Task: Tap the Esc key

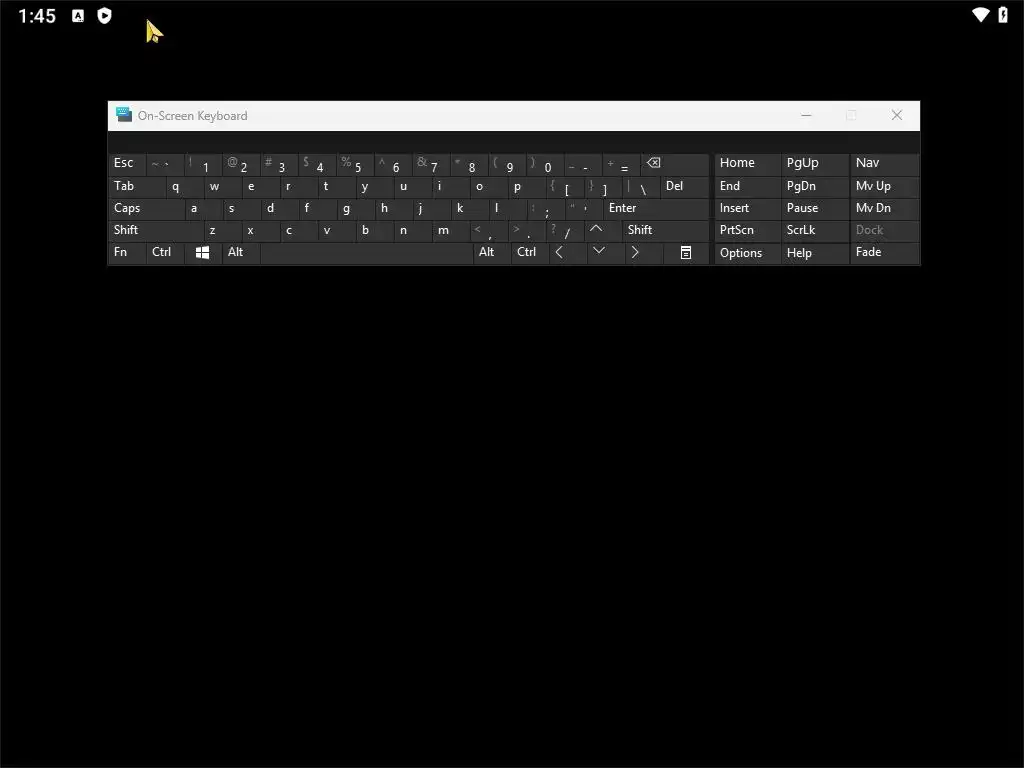Action: [127, 164]
